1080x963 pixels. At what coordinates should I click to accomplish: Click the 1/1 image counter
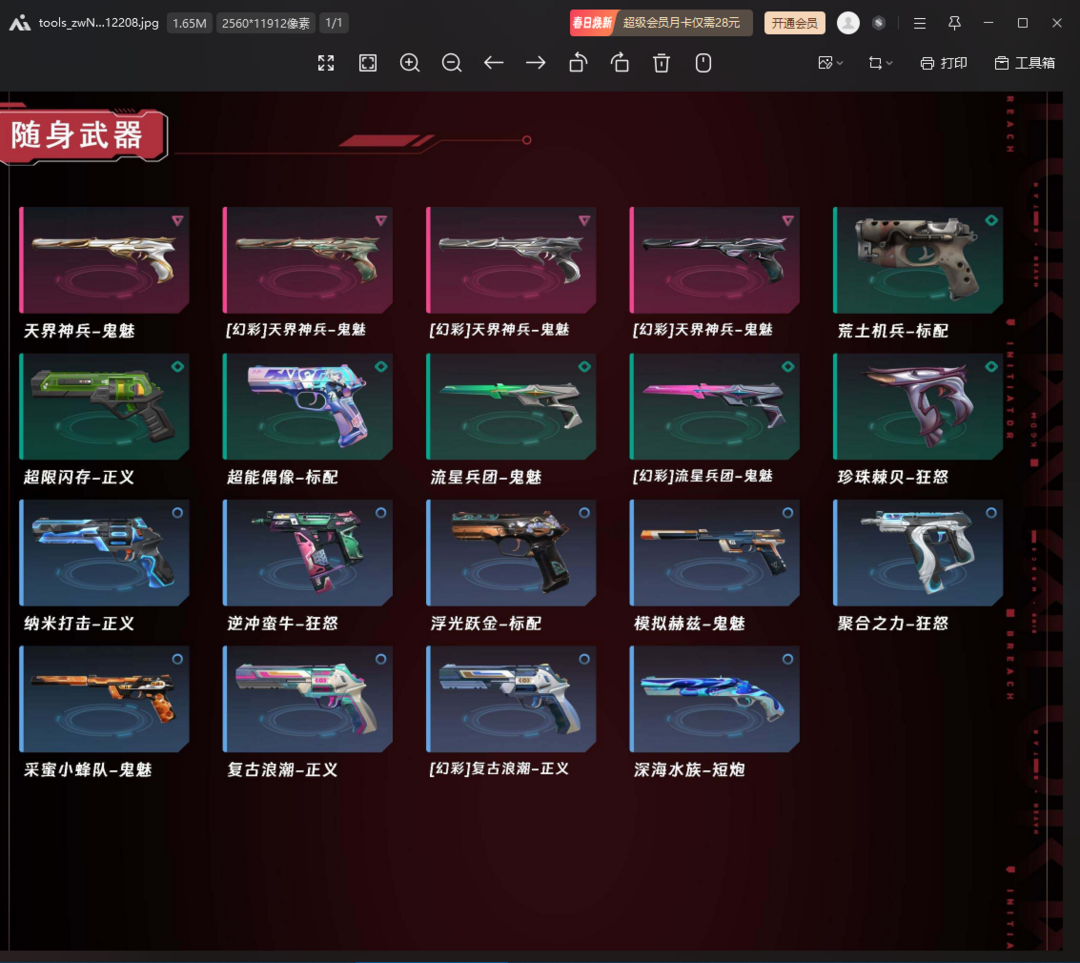[x=334, y=23]
